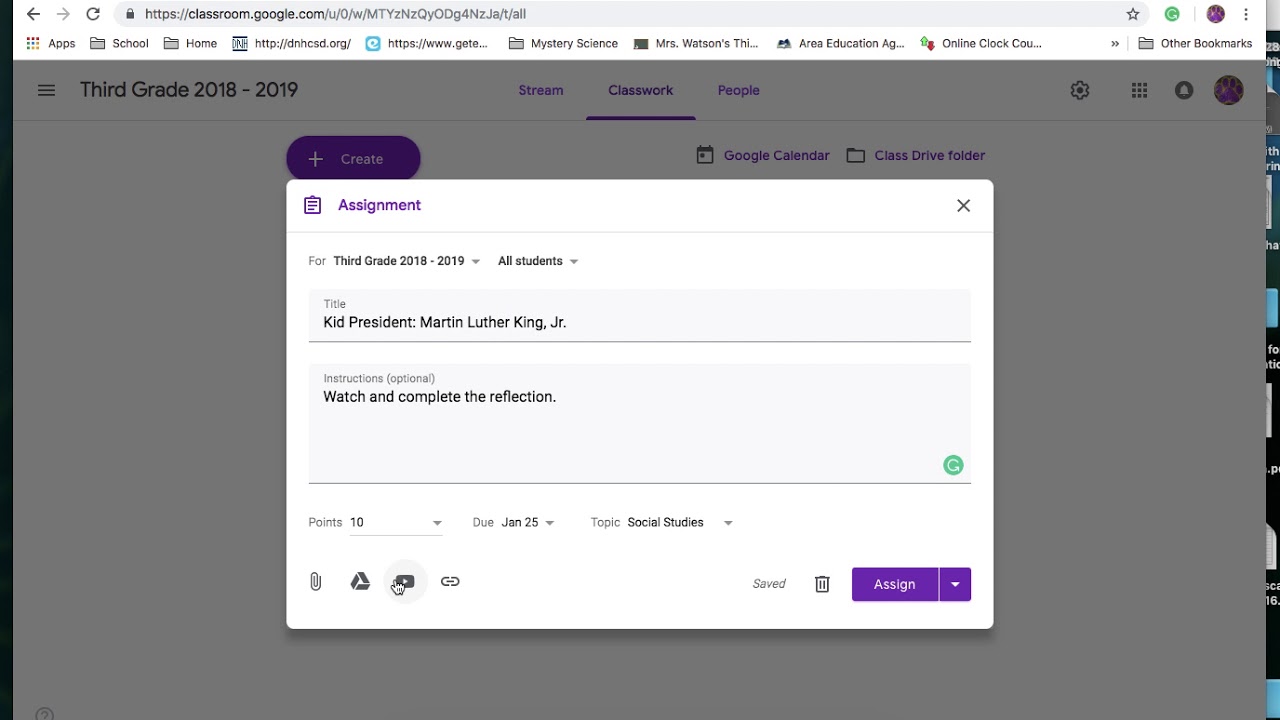
Task: Open Other Bookmarks folder
Action: 1195,43
